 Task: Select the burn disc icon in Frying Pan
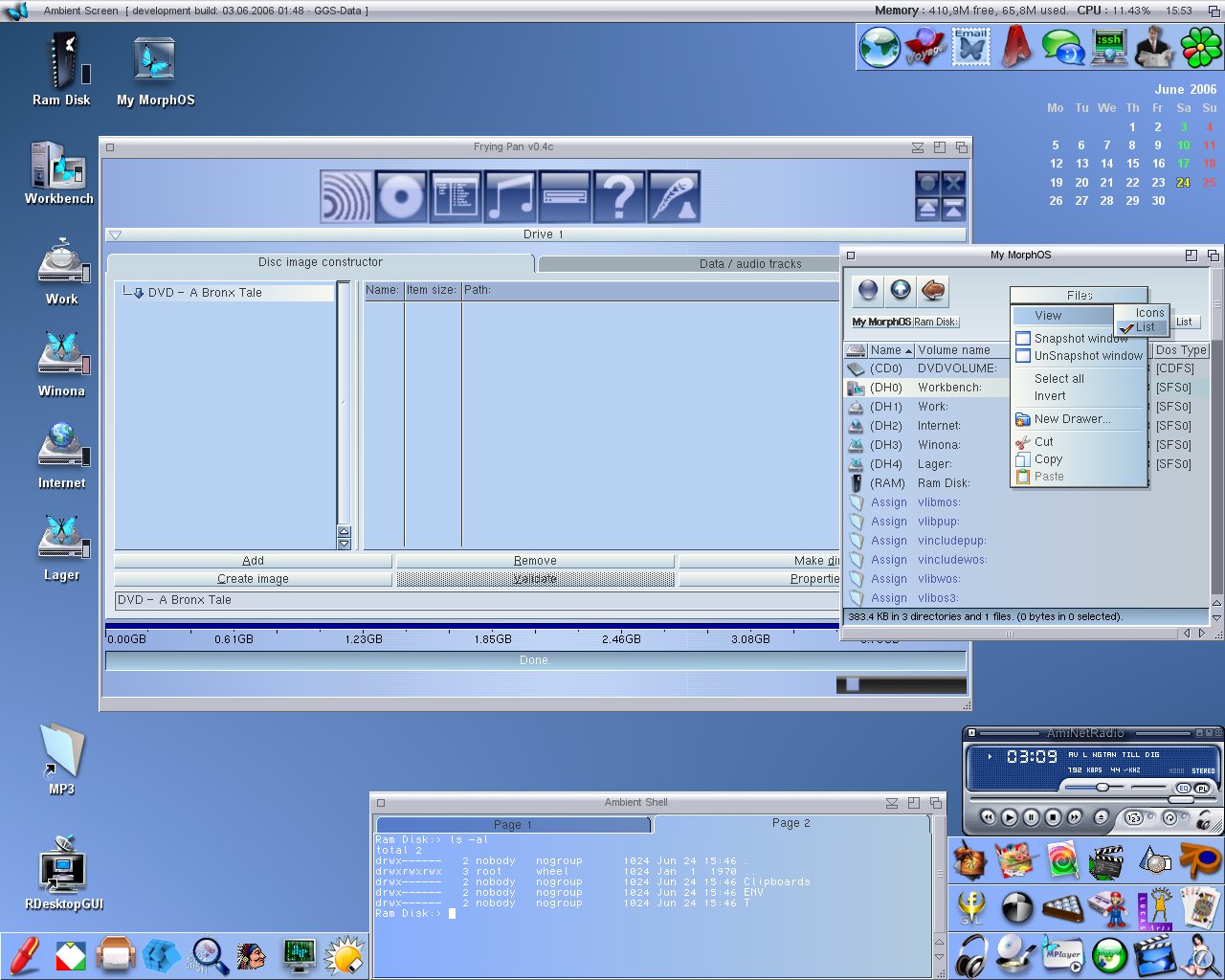tap(400, 195)
